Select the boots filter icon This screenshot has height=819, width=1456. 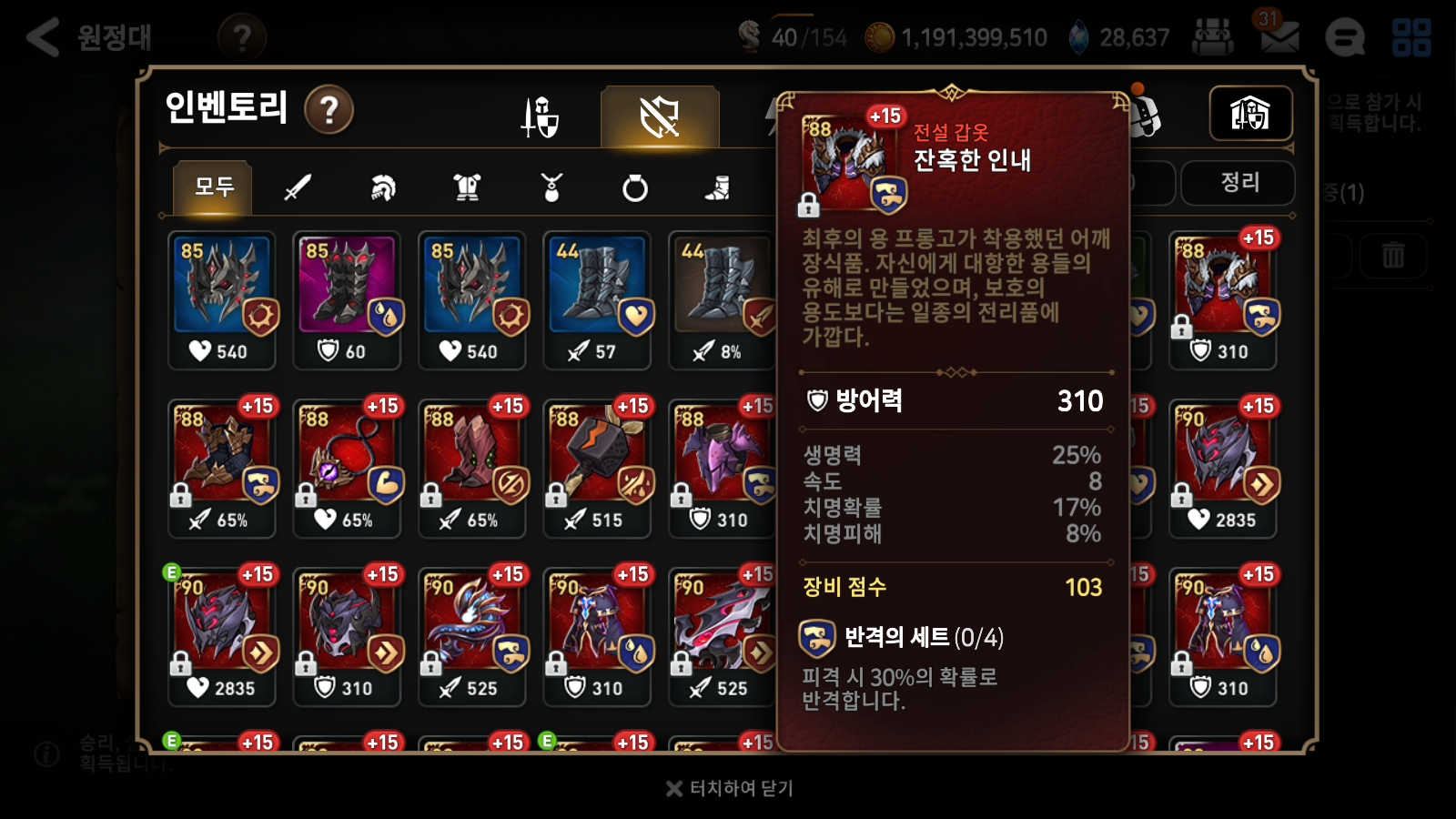tap(718, 188)
